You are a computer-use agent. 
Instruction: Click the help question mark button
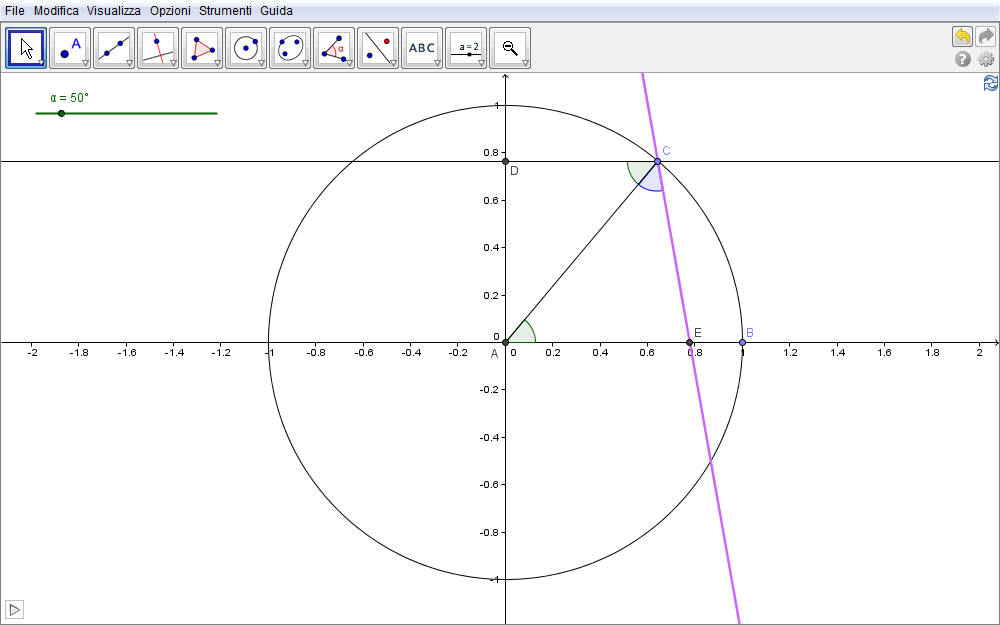point(963,59)
